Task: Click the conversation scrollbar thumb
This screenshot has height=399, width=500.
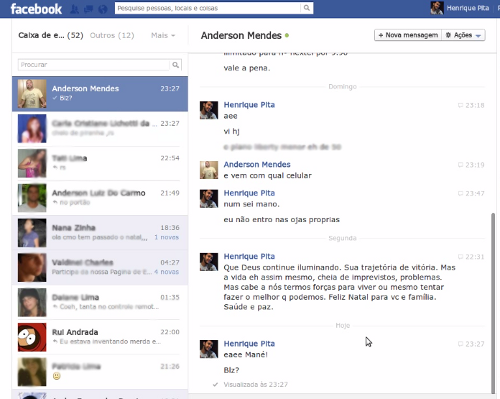Action: [493, 303]
